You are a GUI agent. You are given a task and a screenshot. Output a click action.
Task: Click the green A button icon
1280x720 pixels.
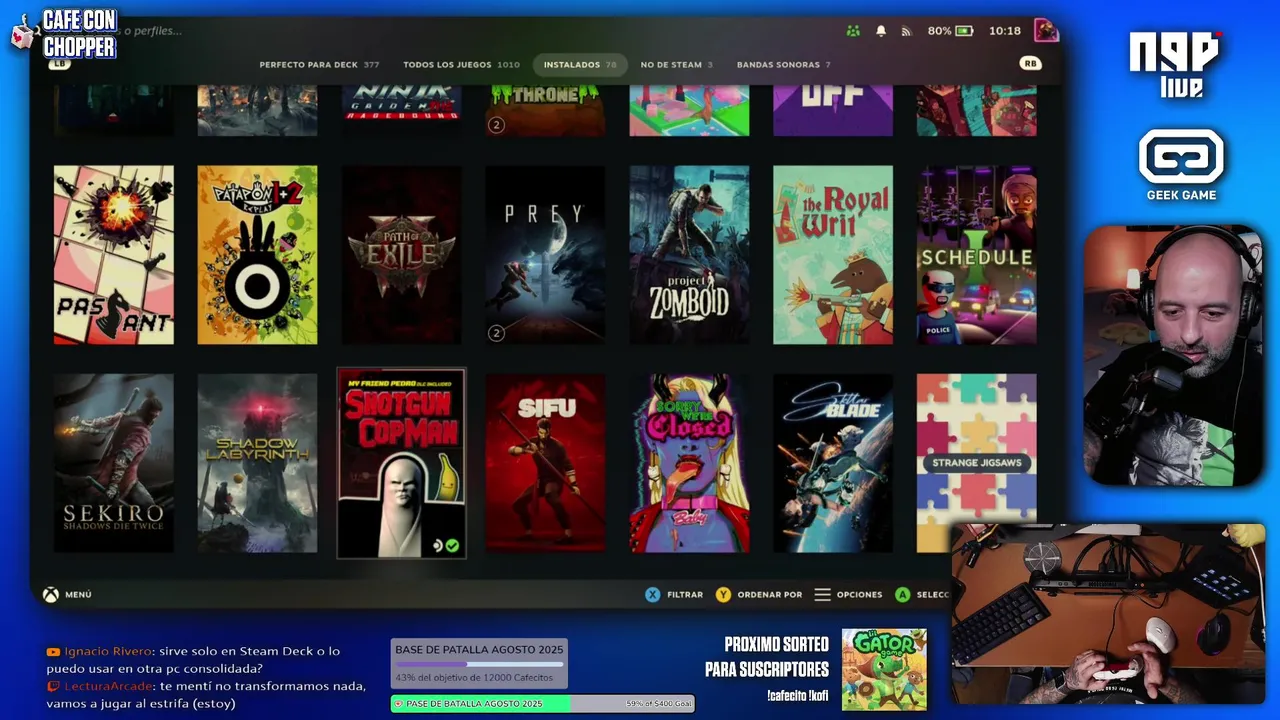902,594
